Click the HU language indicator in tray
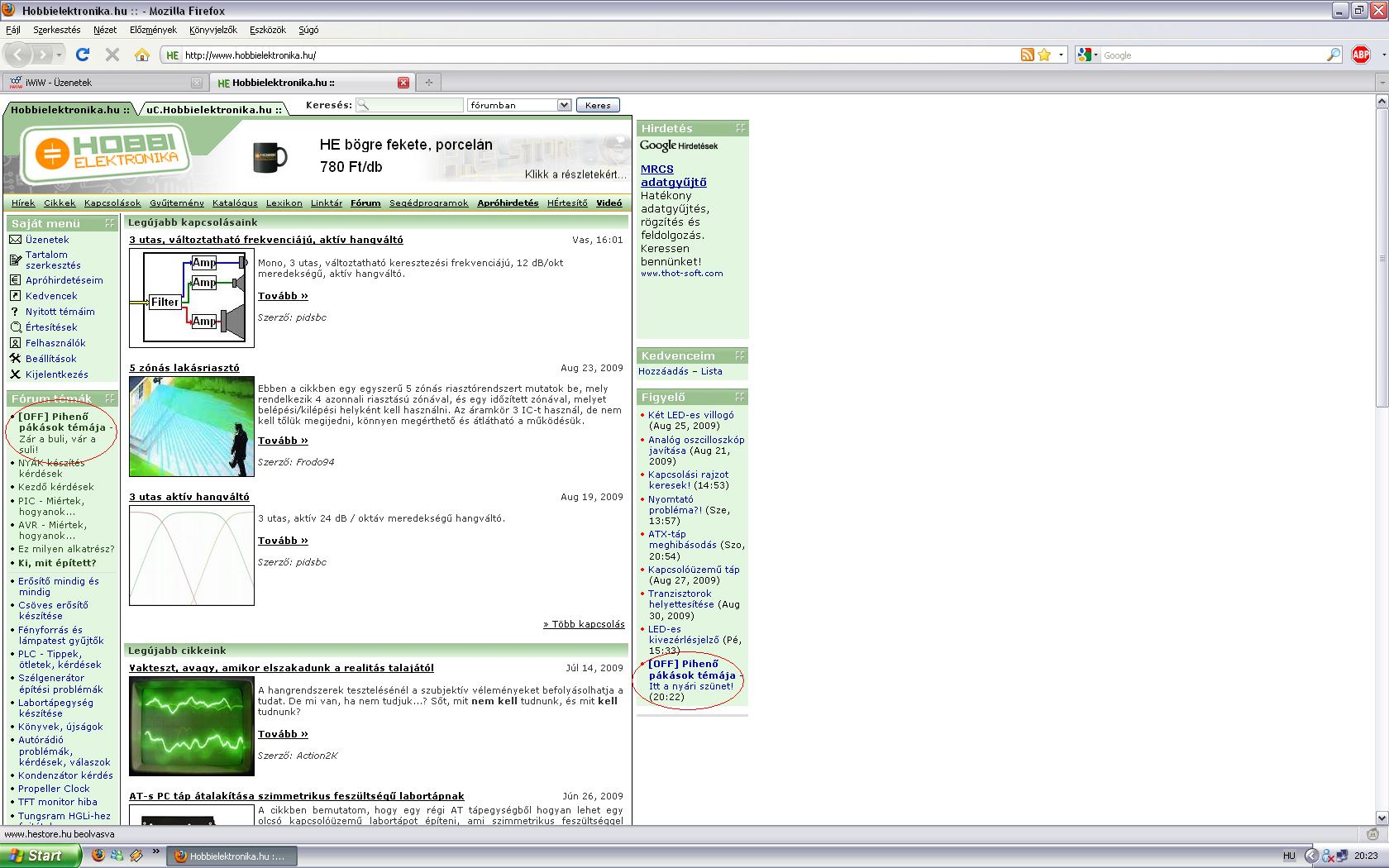This screenshot has height=868, width=1389. coord(1289,856)
